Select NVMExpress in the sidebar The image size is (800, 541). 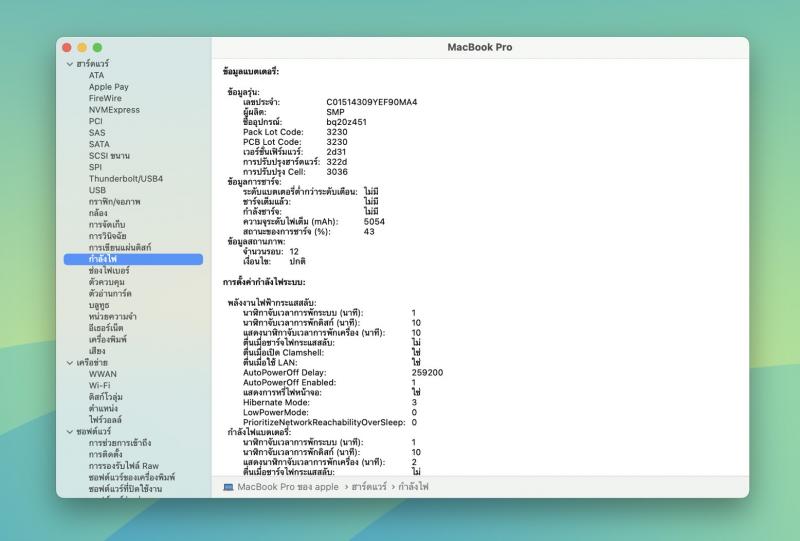(114, 110)
